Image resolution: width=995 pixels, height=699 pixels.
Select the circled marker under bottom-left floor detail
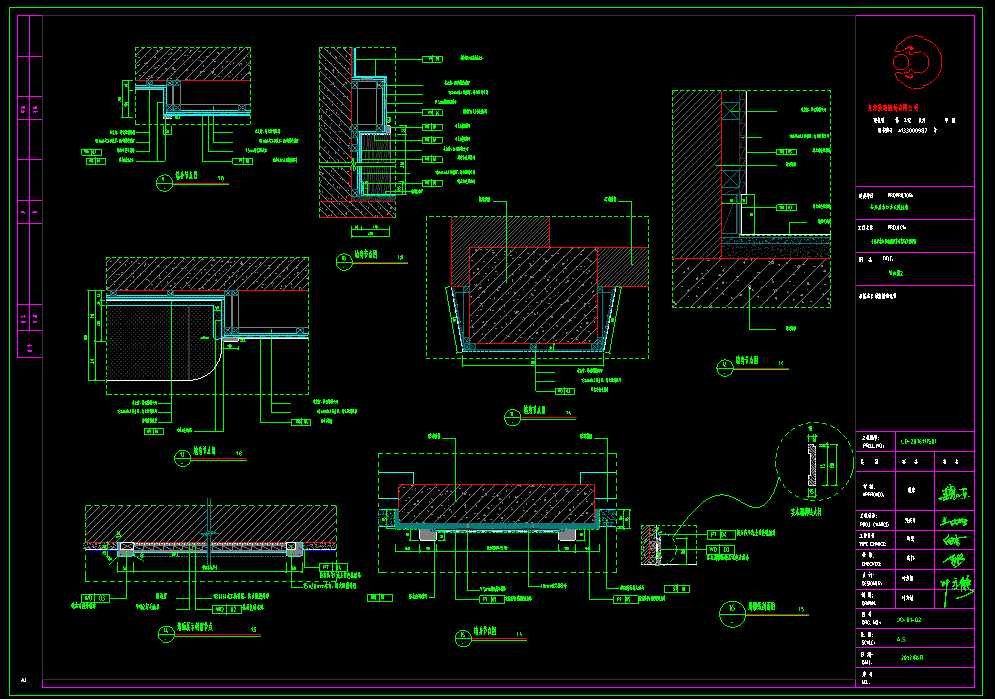pos(165,632)
